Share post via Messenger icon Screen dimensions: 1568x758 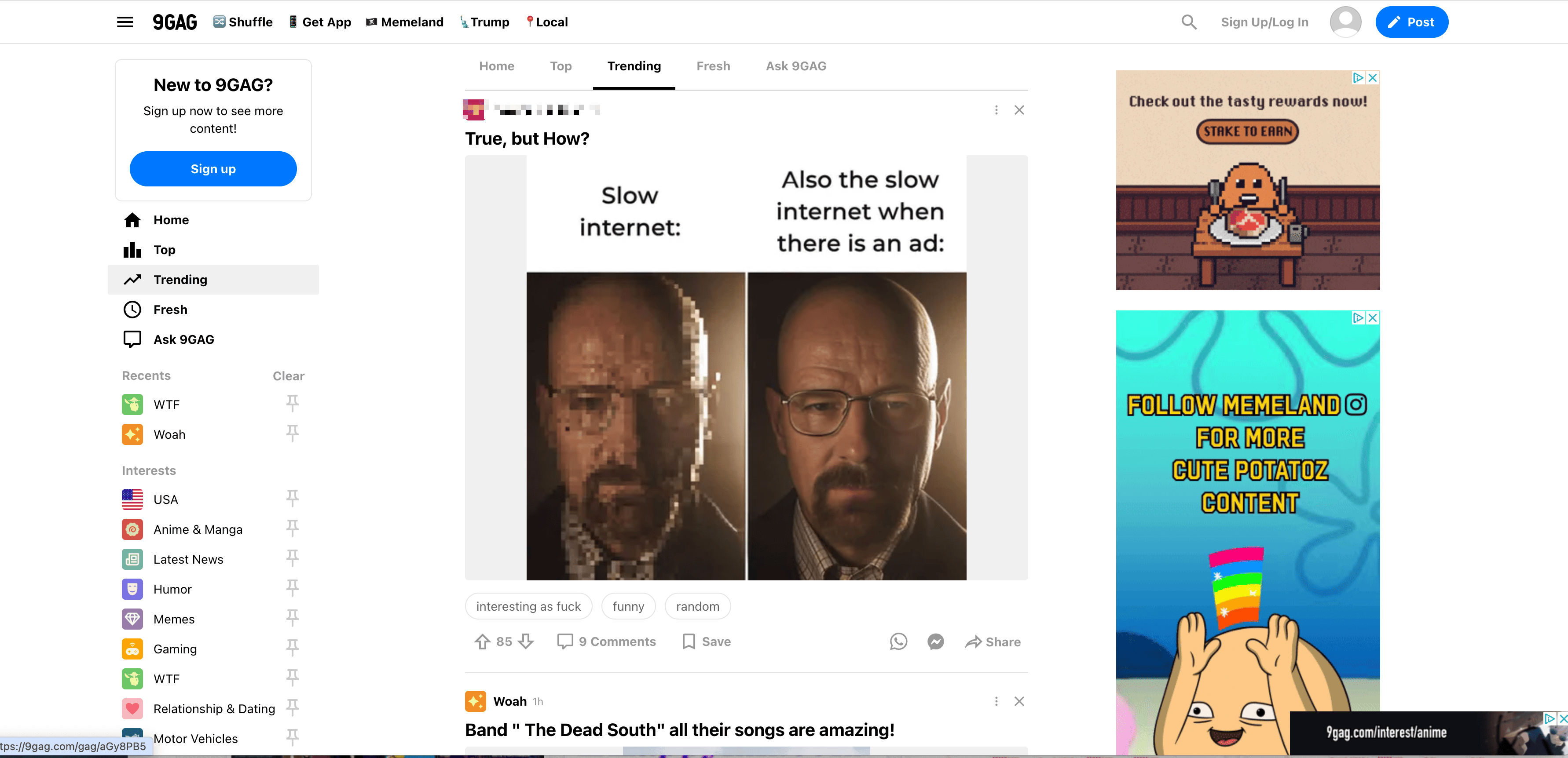tap(936, 641)
